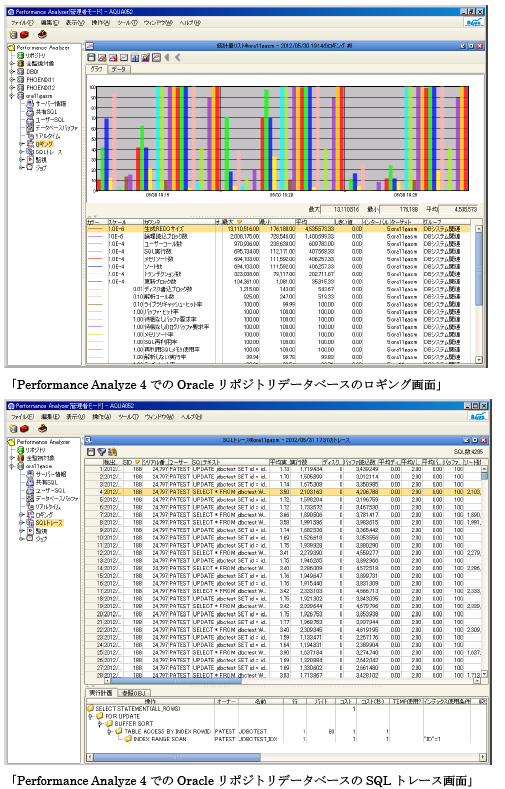
Task: Click the データベースバッファ icon in the SQL trace window tree
Action: pyautogui.click(x=30, y=499)
